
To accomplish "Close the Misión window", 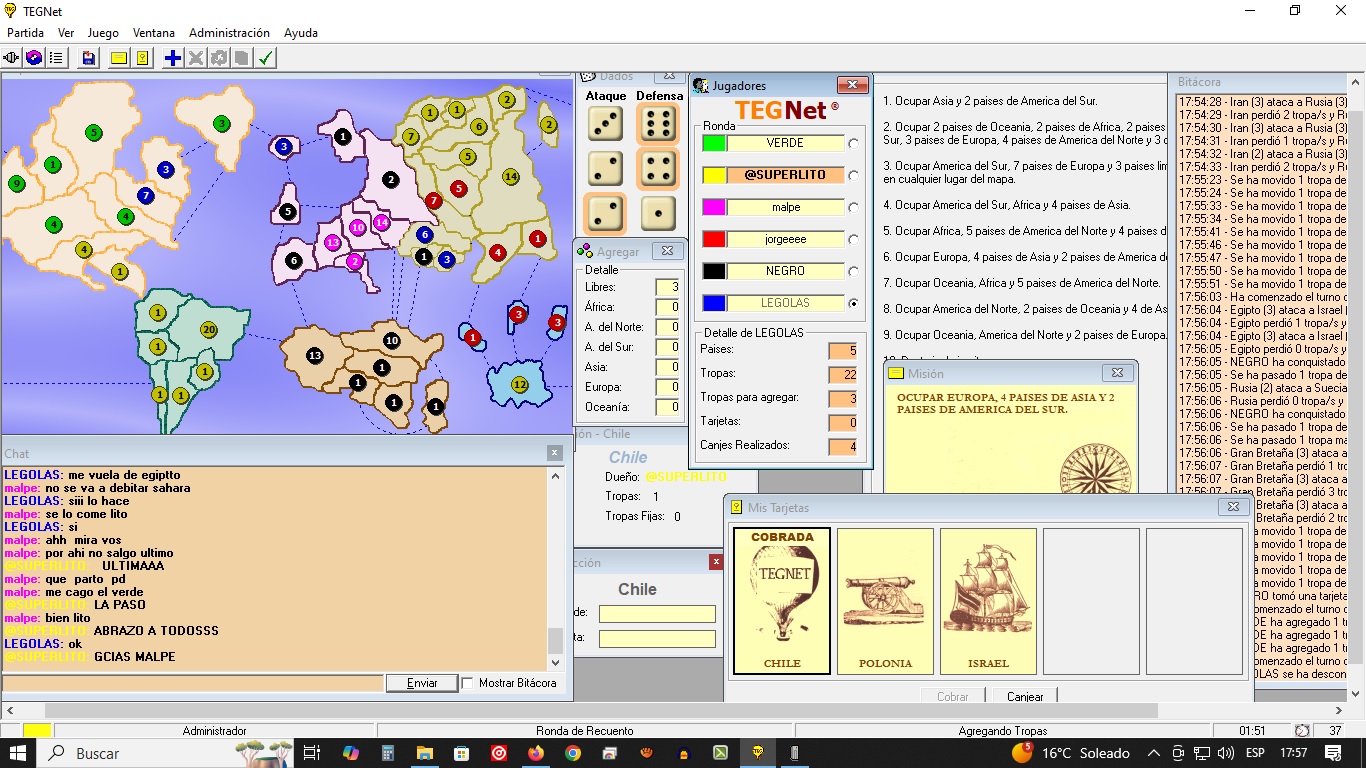I will click(x=1117, y=373).
